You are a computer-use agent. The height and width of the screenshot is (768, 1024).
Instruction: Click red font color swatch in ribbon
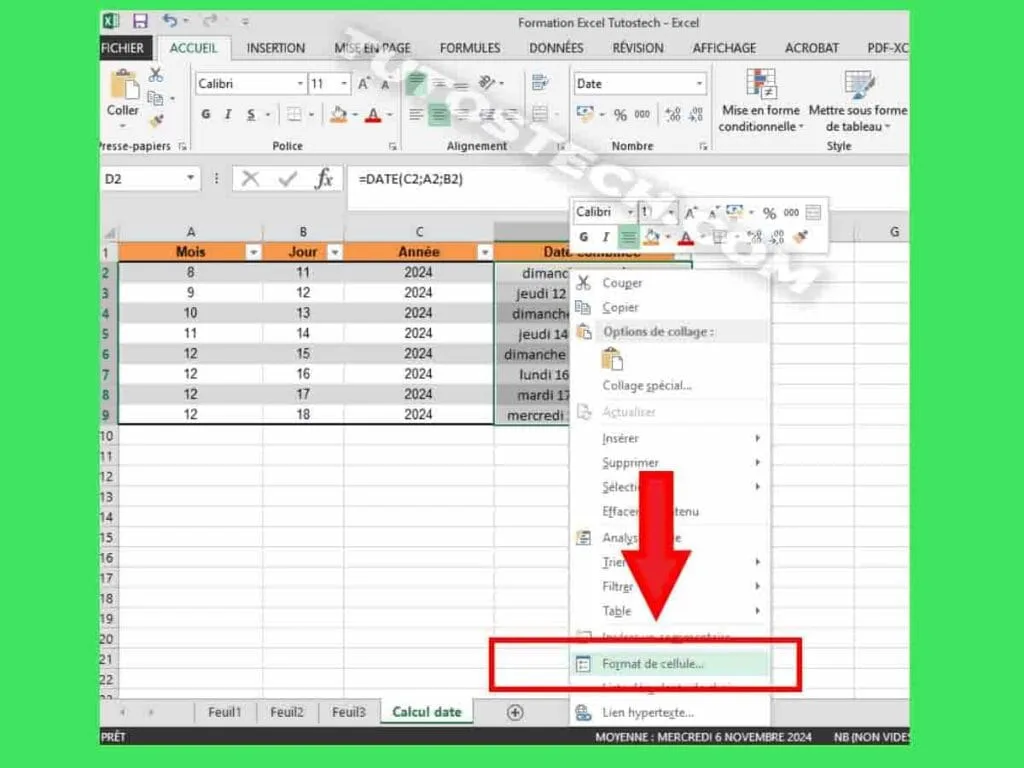(x=373, y=115)
